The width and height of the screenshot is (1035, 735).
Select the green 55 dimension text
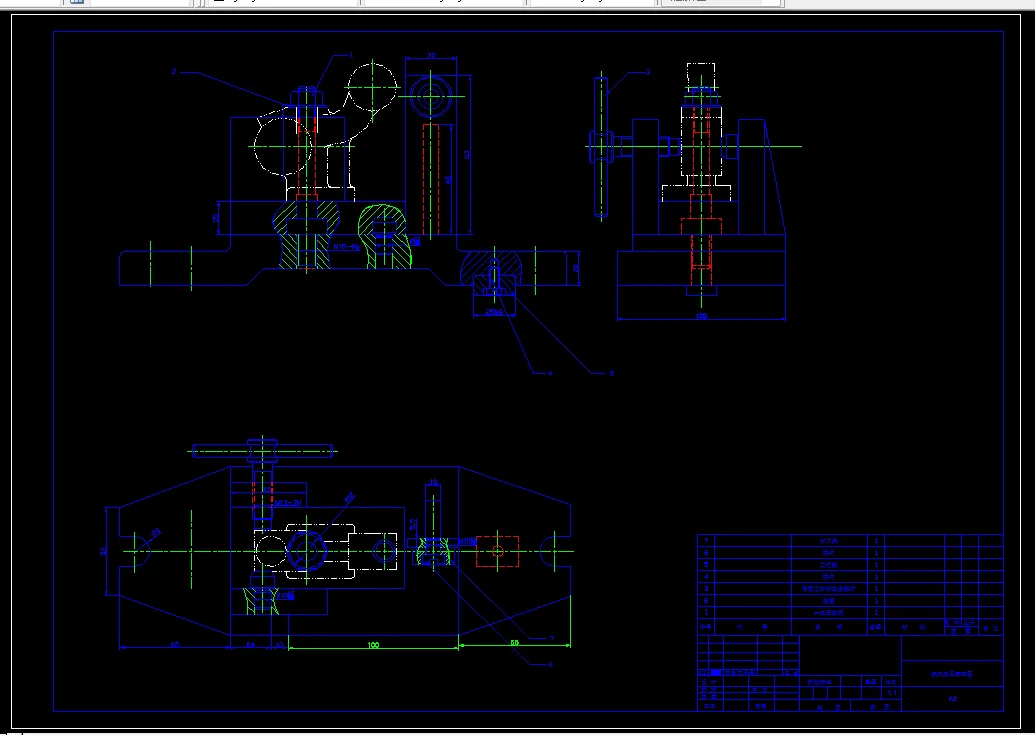click(x=515, y=642)
